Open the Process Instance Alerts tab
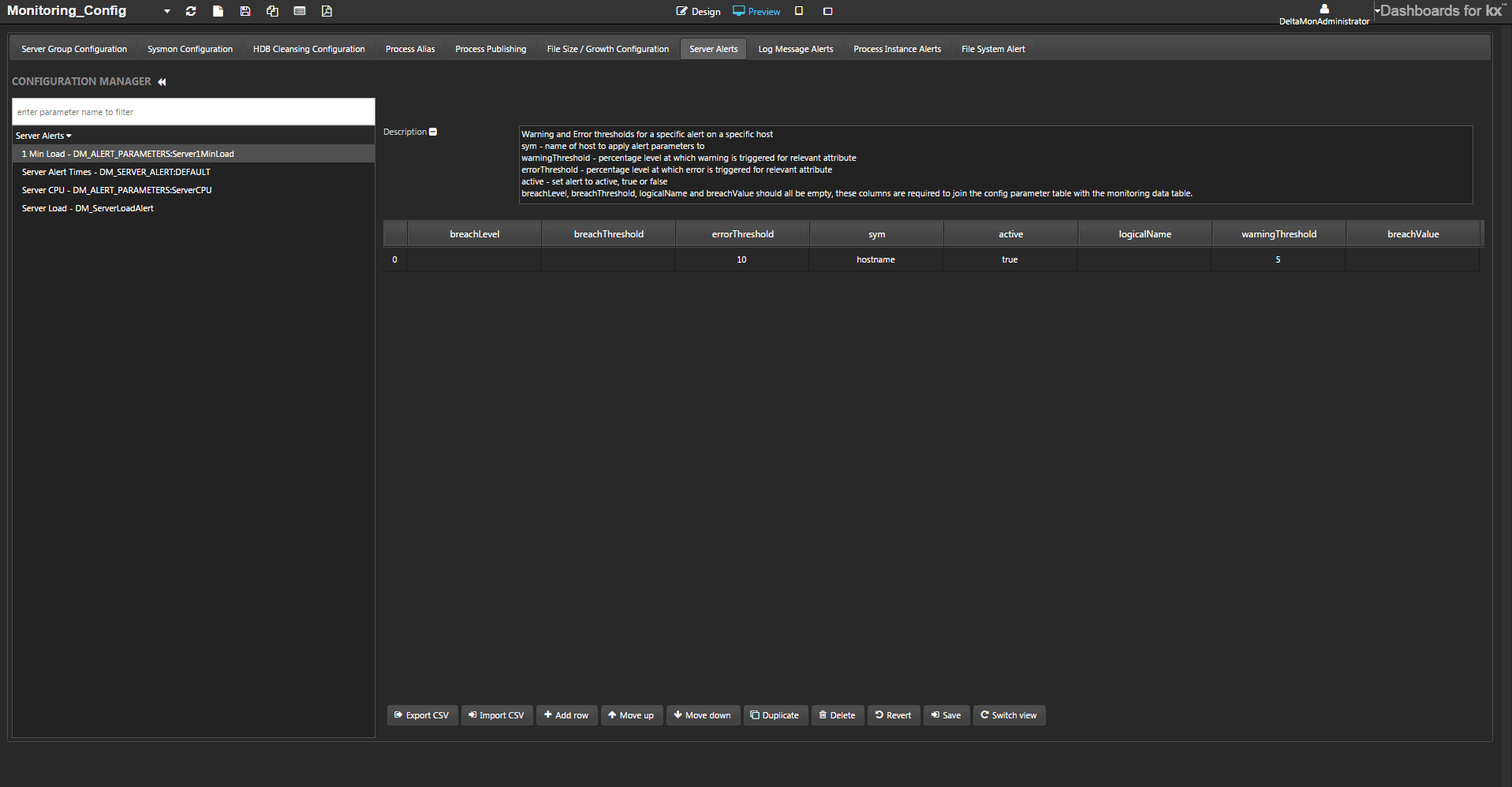The width and height of the screenshot is (1512, 787). (898, 49)
